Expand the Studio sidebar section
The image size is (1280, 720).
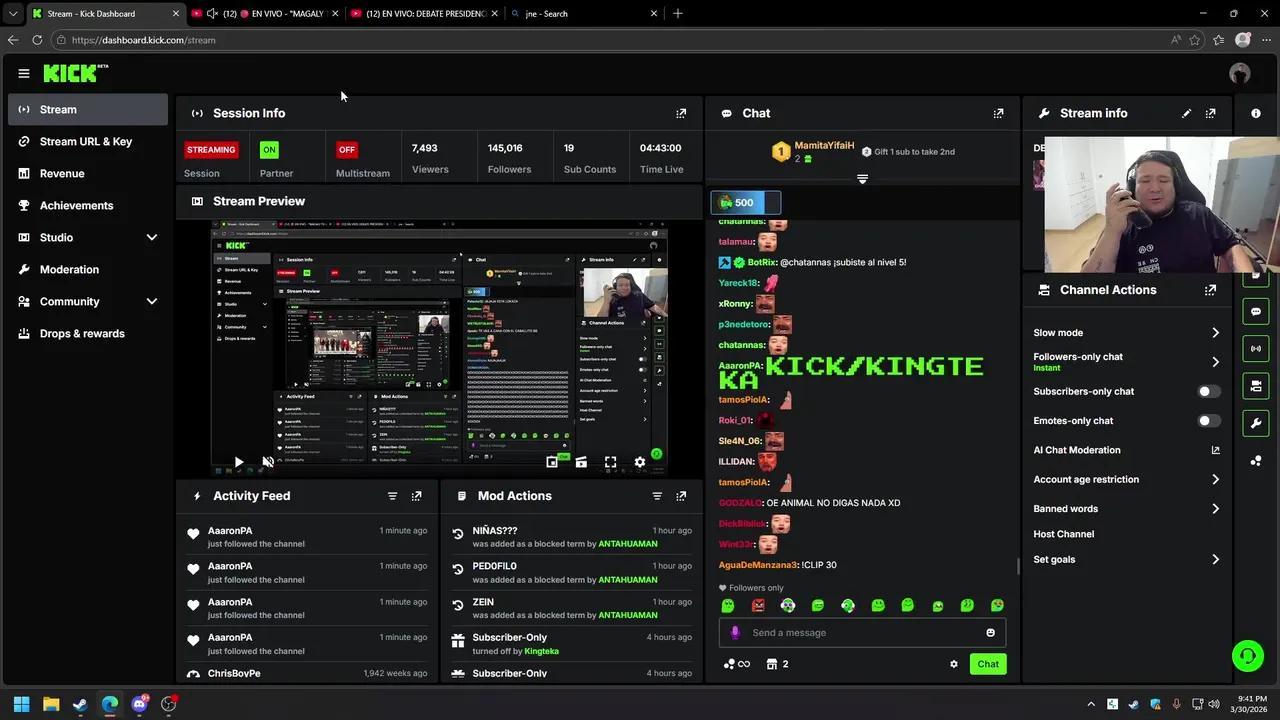click(152, 237)
